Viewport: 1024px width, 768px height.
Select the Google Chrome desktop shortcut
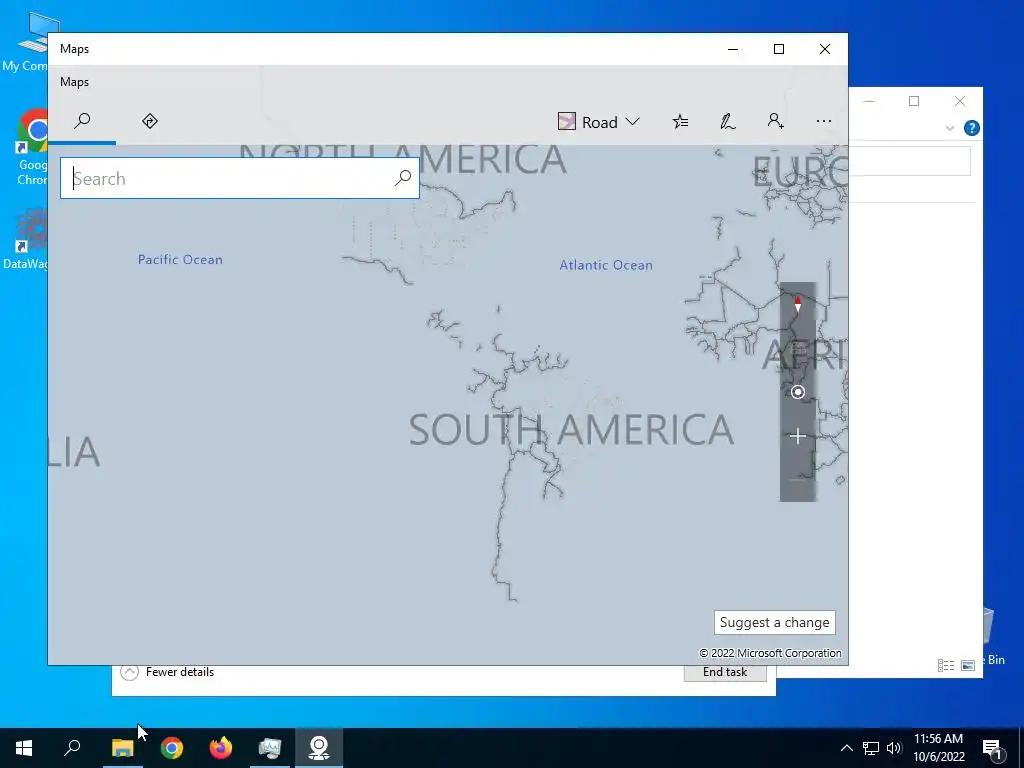[x=32, y=147]
